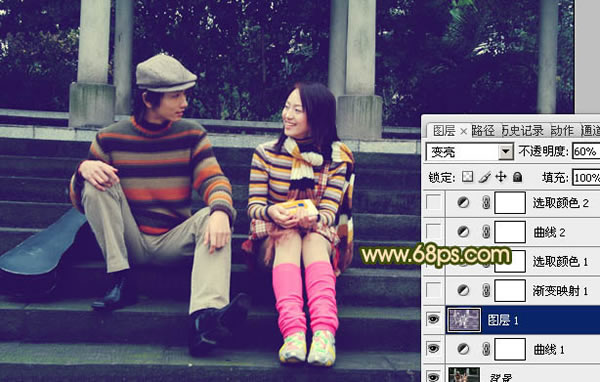This screenshot has width=600, height=382.
Task: Click the fill field showing 100%
Action: (x=586, y=178)
